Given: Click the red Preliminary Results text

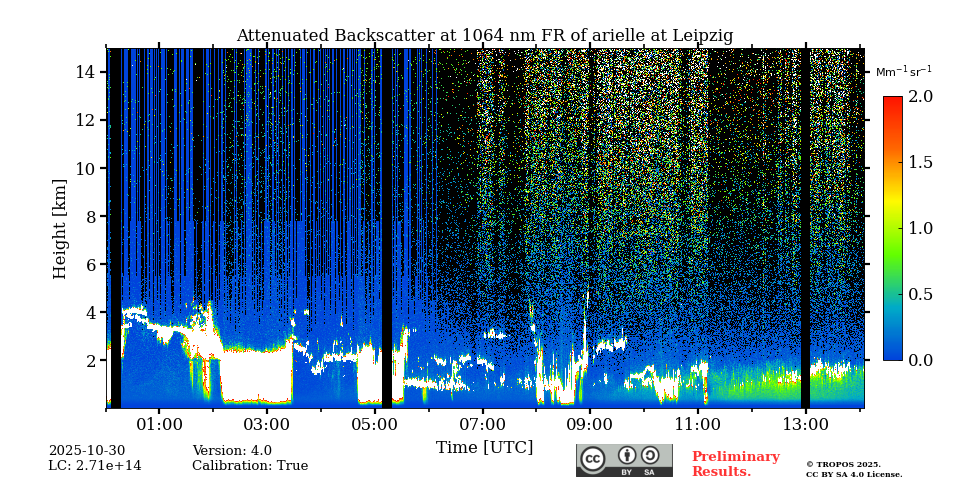Looking at the screenshot, I should tap(735, 464).
